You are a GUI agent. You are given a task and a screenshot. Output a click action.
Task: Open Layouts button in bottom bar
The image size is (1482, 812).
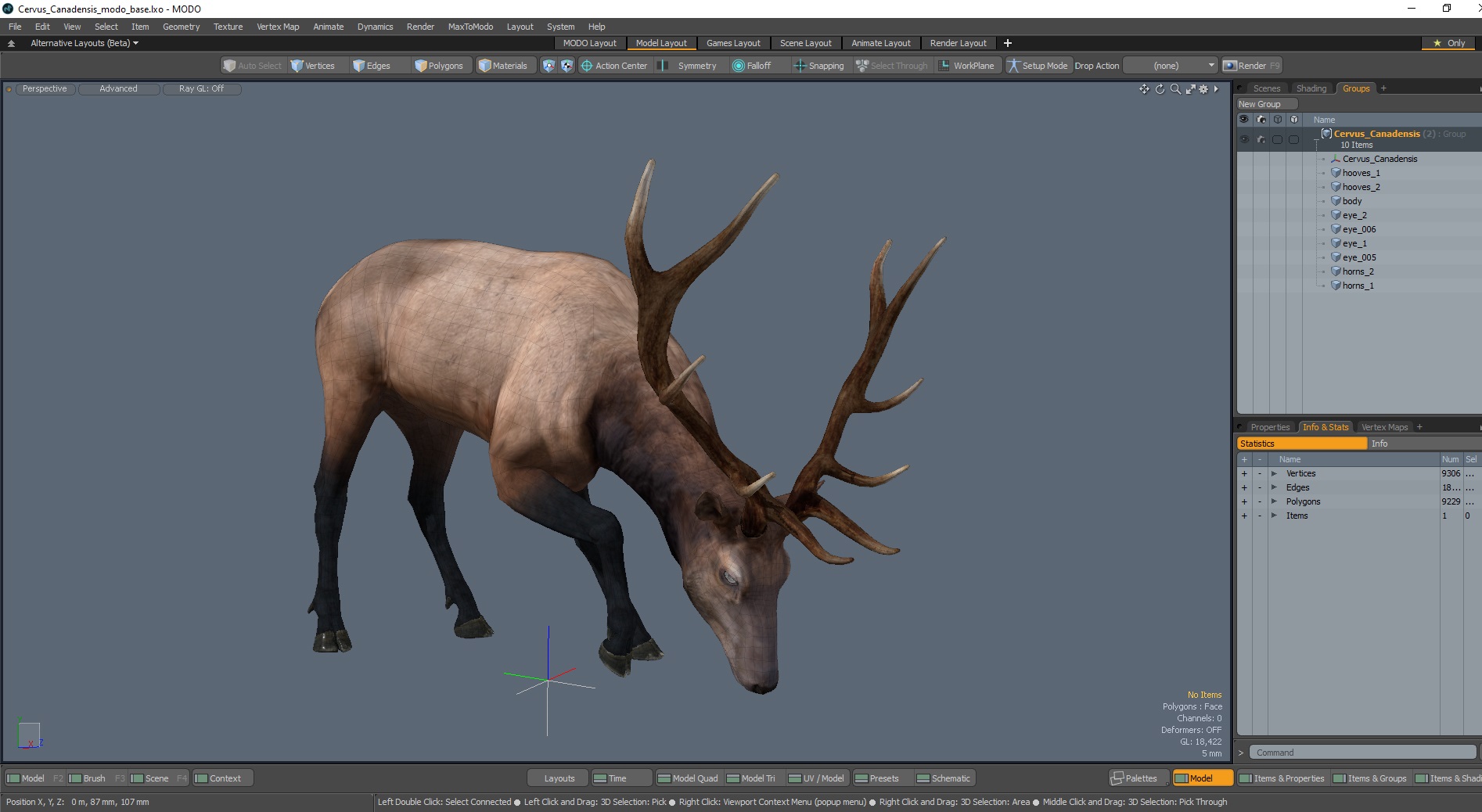[x=559, y=778]
